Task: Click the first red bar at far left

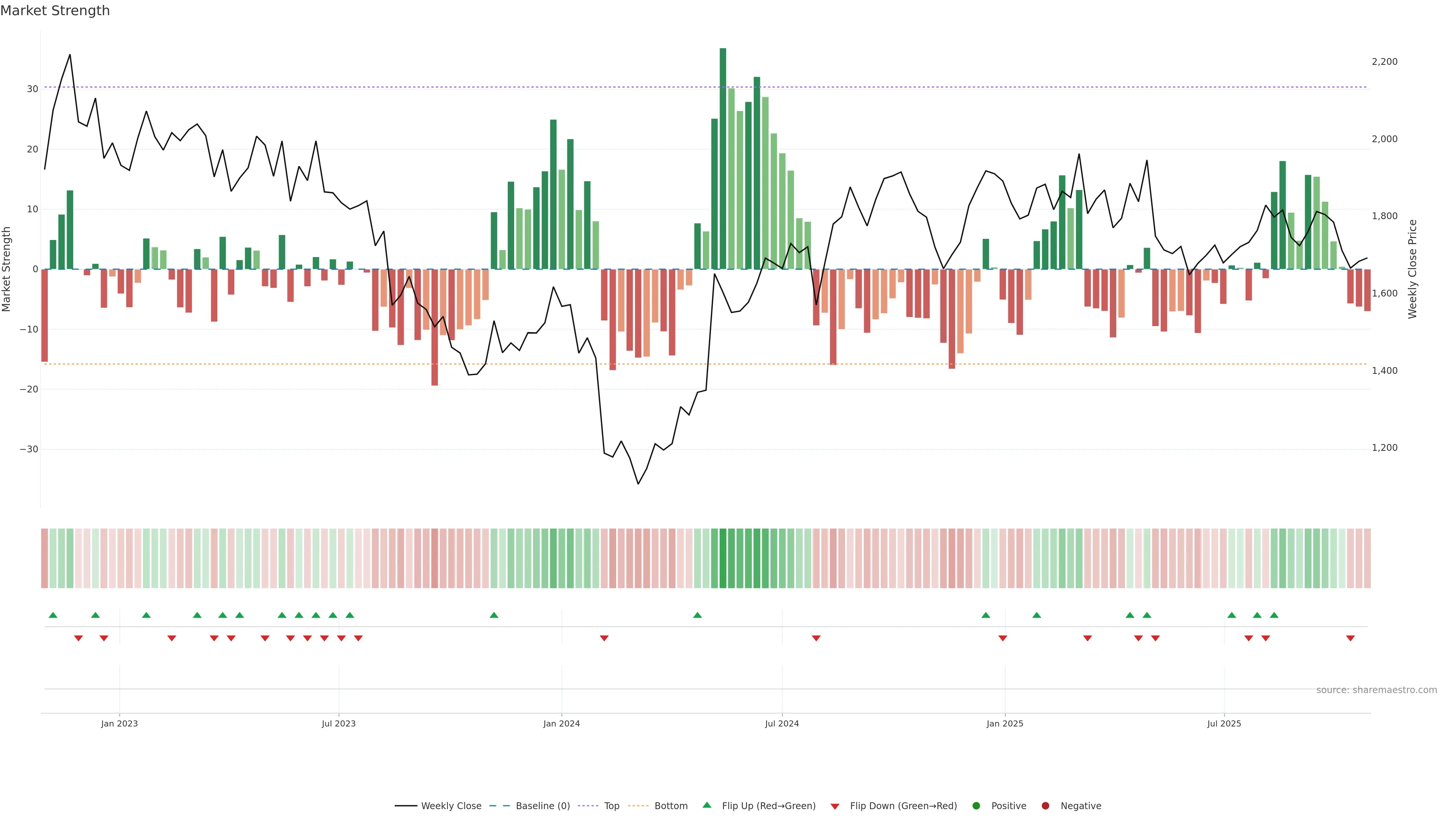Action: tap(45, 315)
